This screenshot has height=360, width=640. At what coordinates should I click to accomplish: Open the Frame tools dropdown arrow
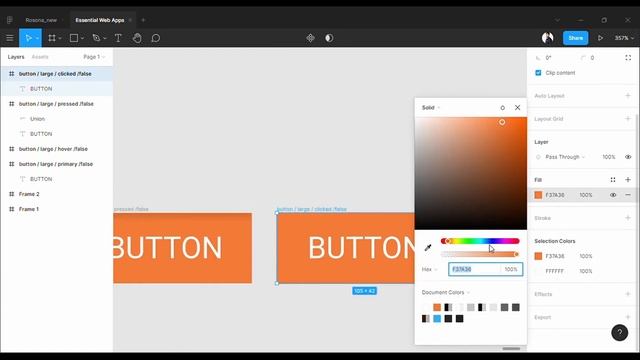[x=60, y=38]
